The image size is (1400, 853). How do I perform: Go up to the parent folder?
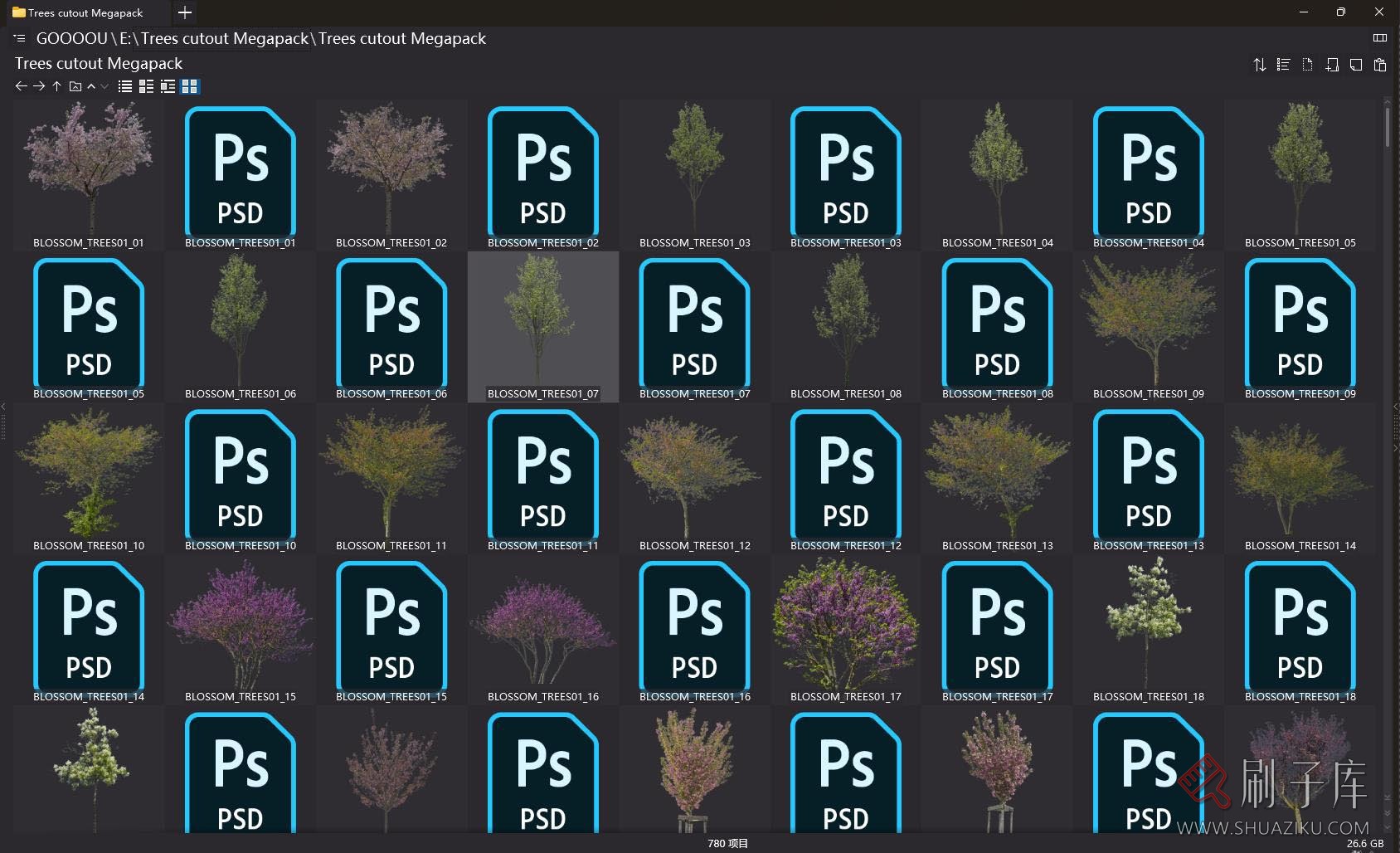point(56,86)
